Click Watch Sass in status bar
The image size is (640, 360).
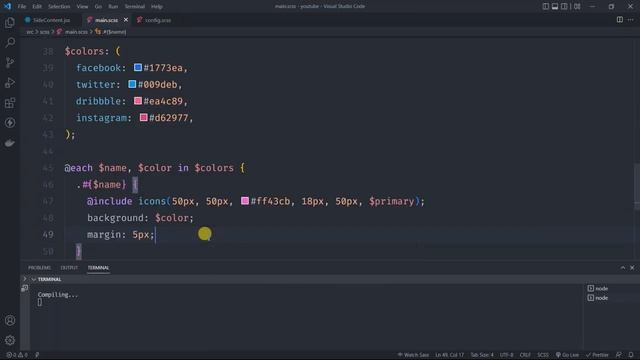[x=413, y=355]
